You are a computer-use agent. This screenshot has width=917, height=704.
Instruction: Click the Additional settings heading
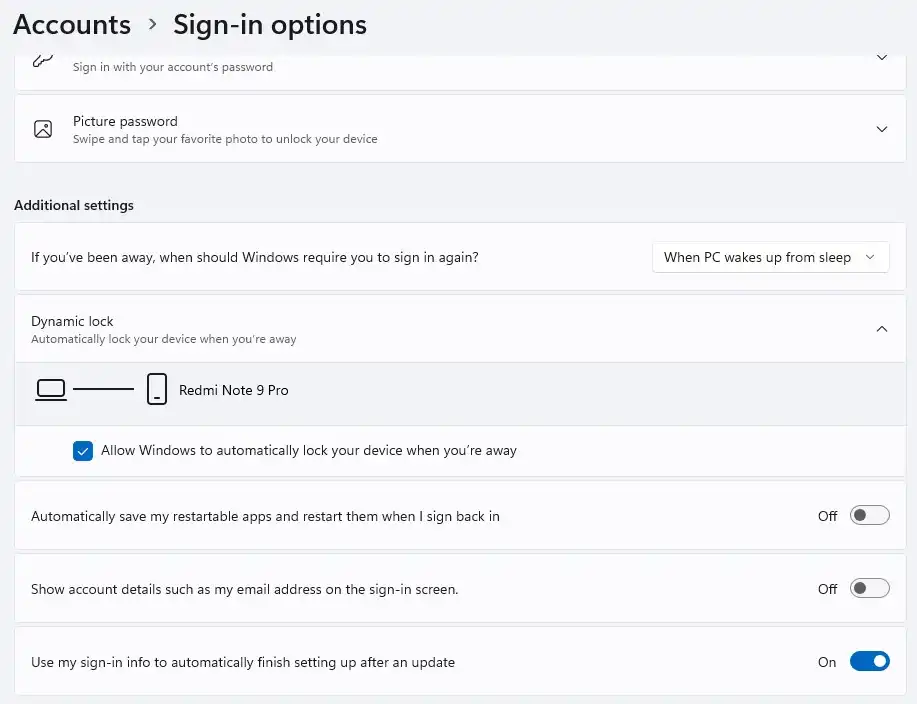[74, 205]
